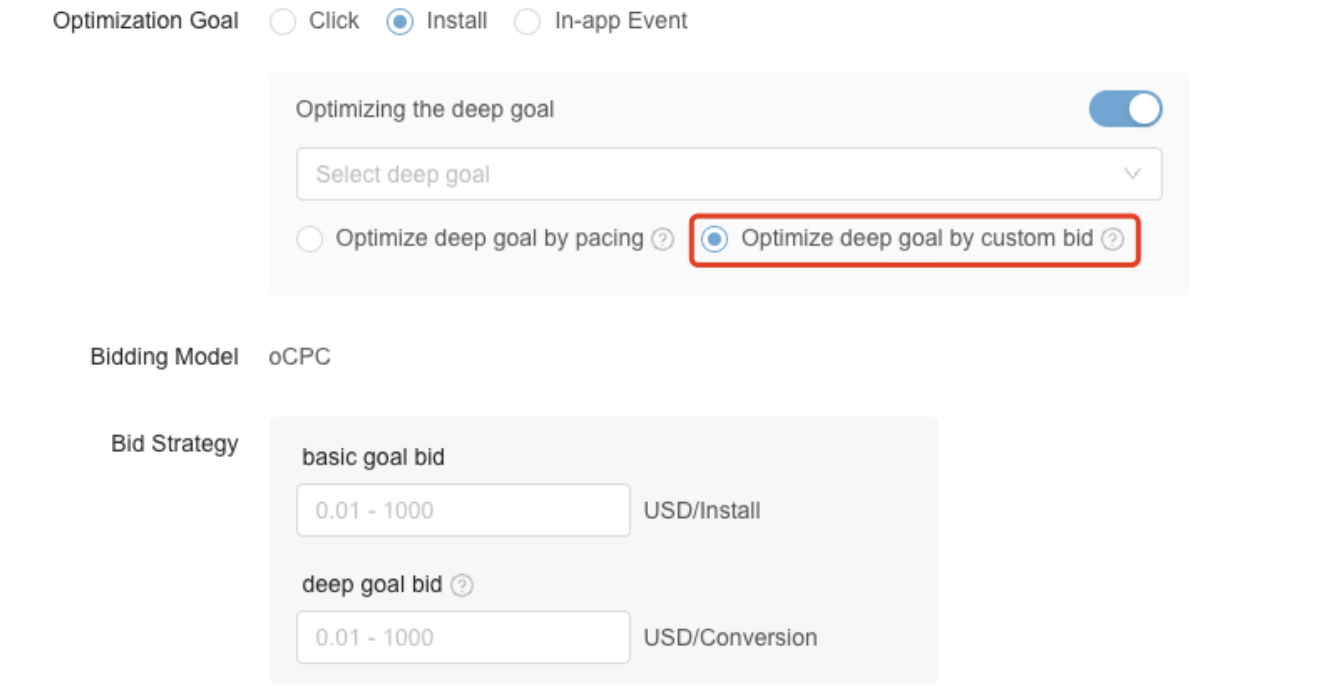Click the Bidding Model section label

pos(164,357)
